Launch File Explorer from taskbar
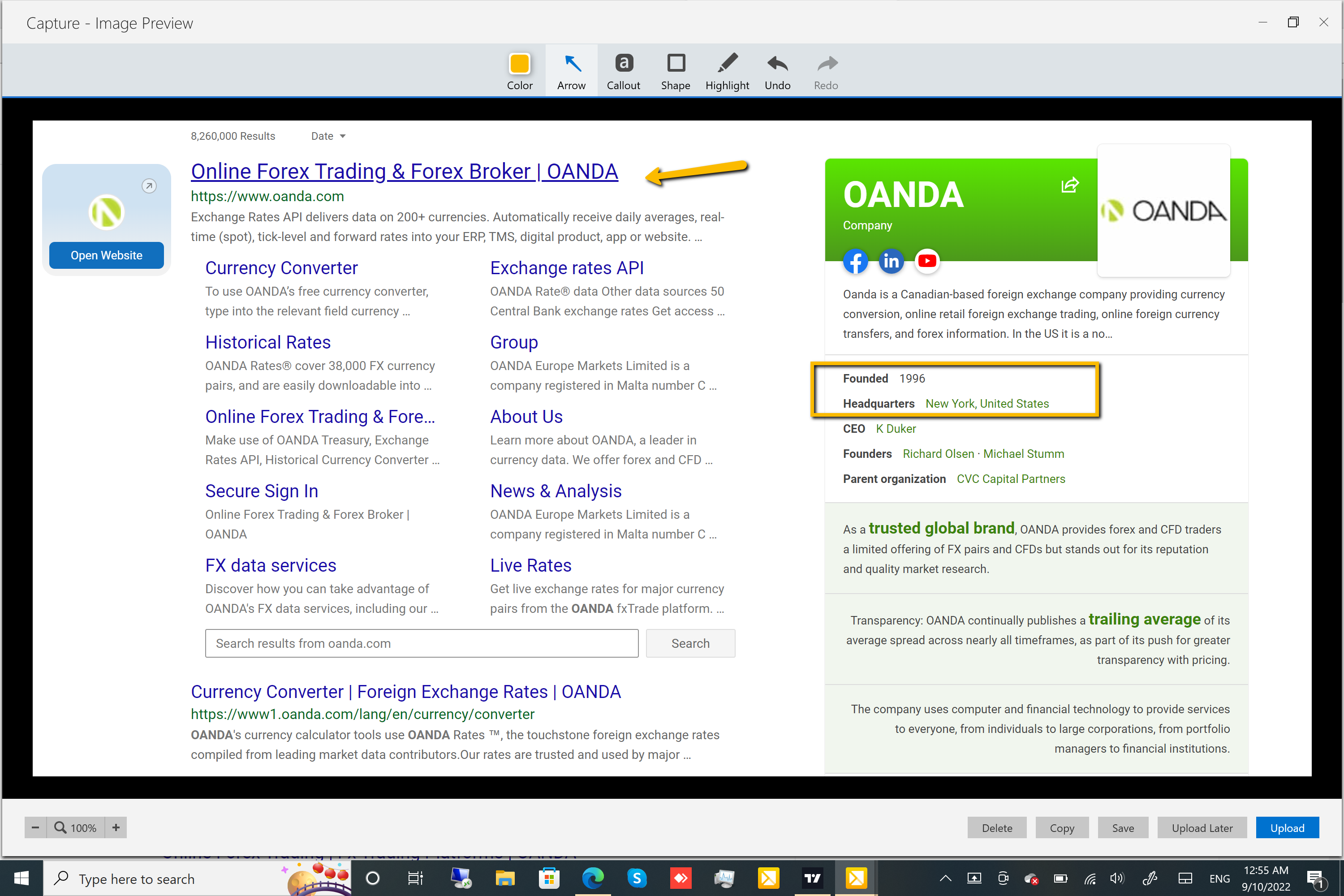1344x896 pixels. point(504,878)
